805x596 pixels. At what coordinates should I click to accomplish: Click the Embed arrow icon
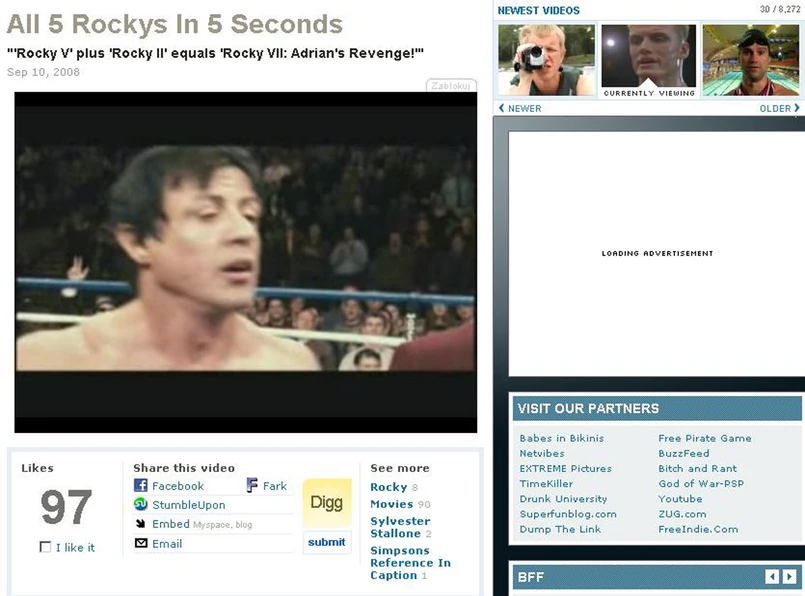(x=141, y=524)
